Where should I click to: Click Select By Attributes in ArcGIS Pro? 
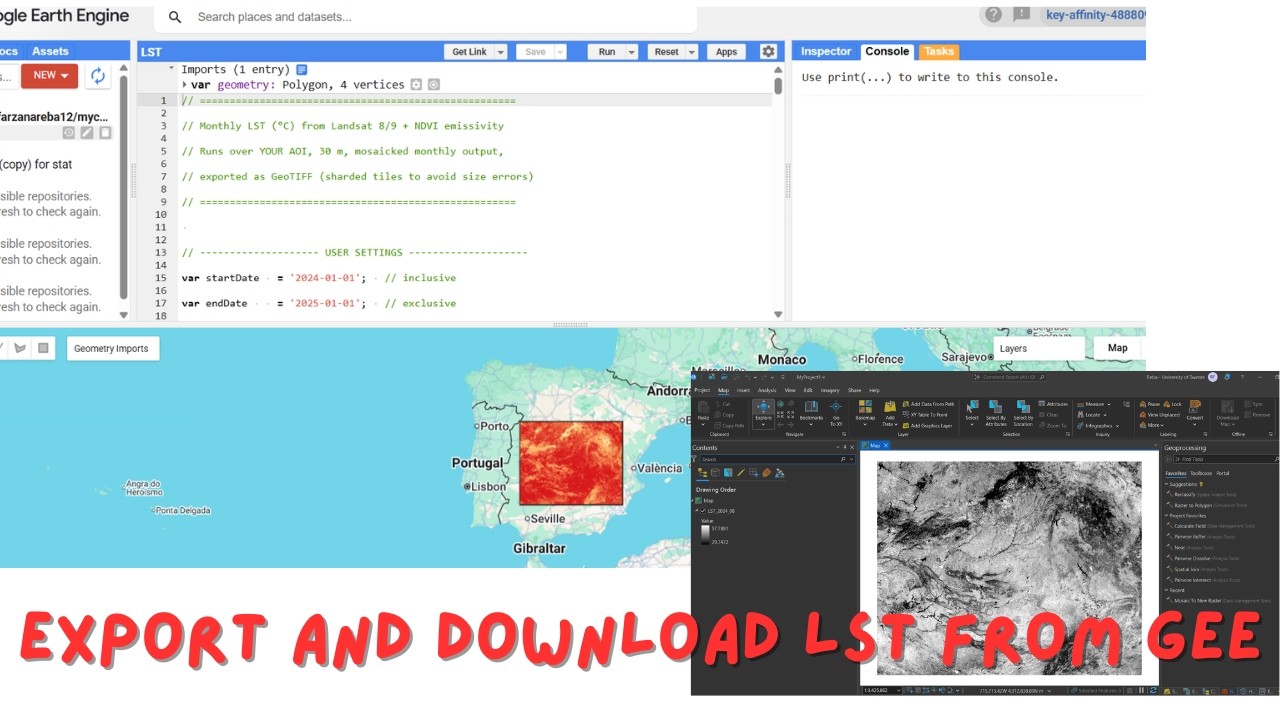click(x=995, y=413)
